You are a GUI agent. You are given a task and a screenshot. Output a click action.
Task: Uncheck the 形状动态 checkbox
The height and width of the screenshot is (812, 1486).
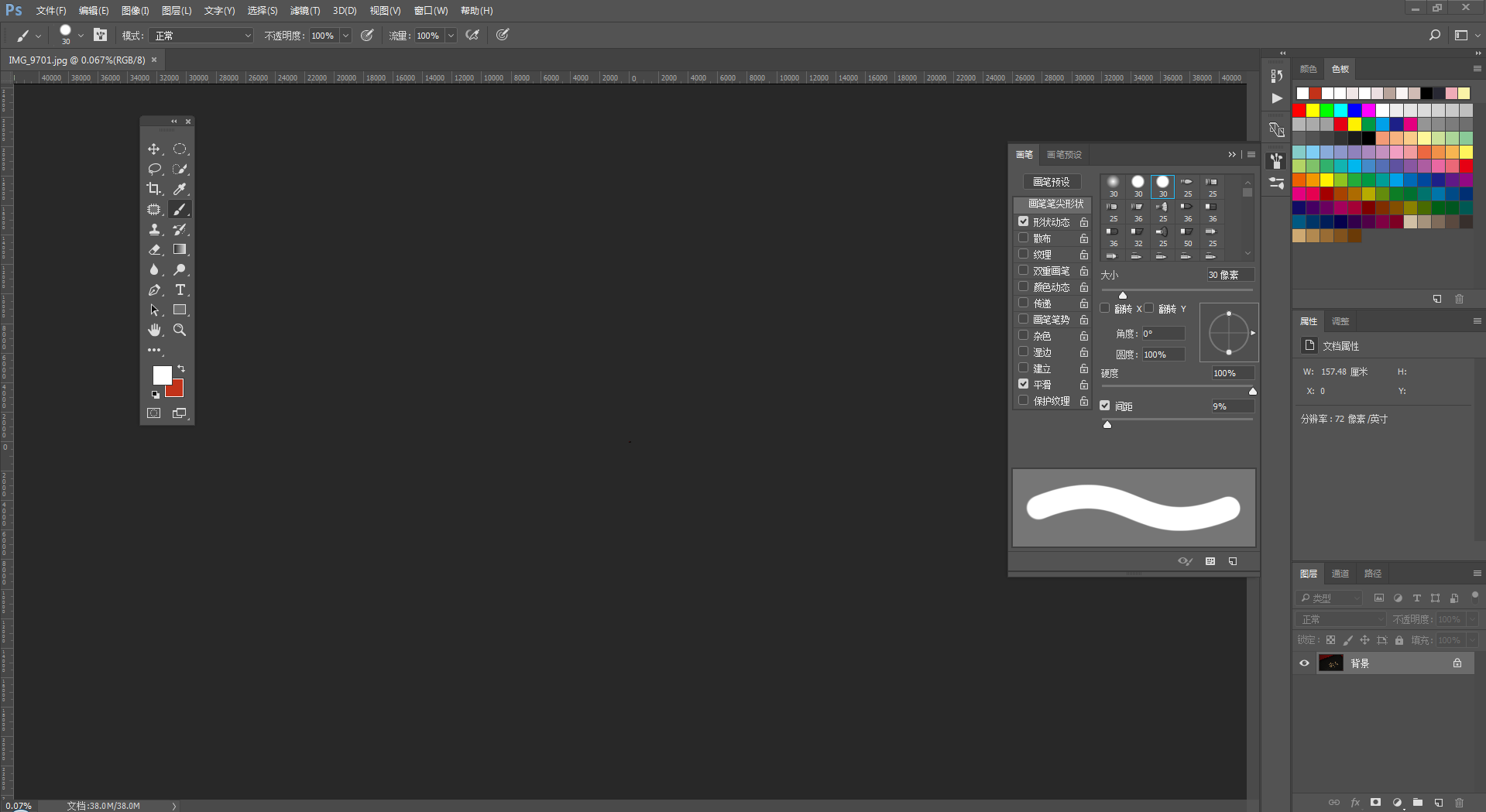coord(1023,221)
